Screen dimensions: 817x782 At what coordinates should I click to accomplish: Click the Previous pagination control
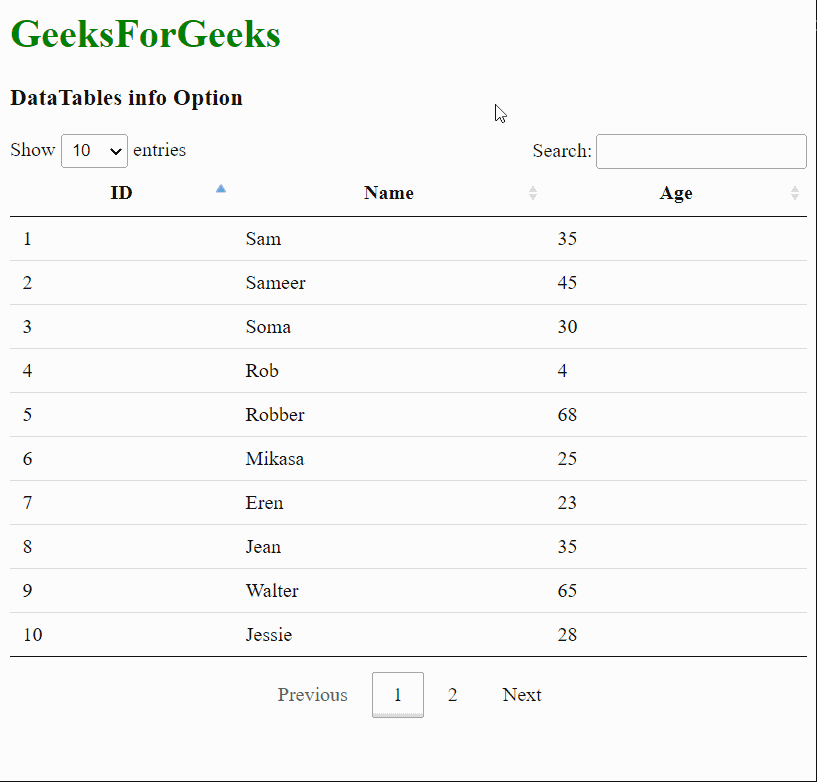[312, 694]
